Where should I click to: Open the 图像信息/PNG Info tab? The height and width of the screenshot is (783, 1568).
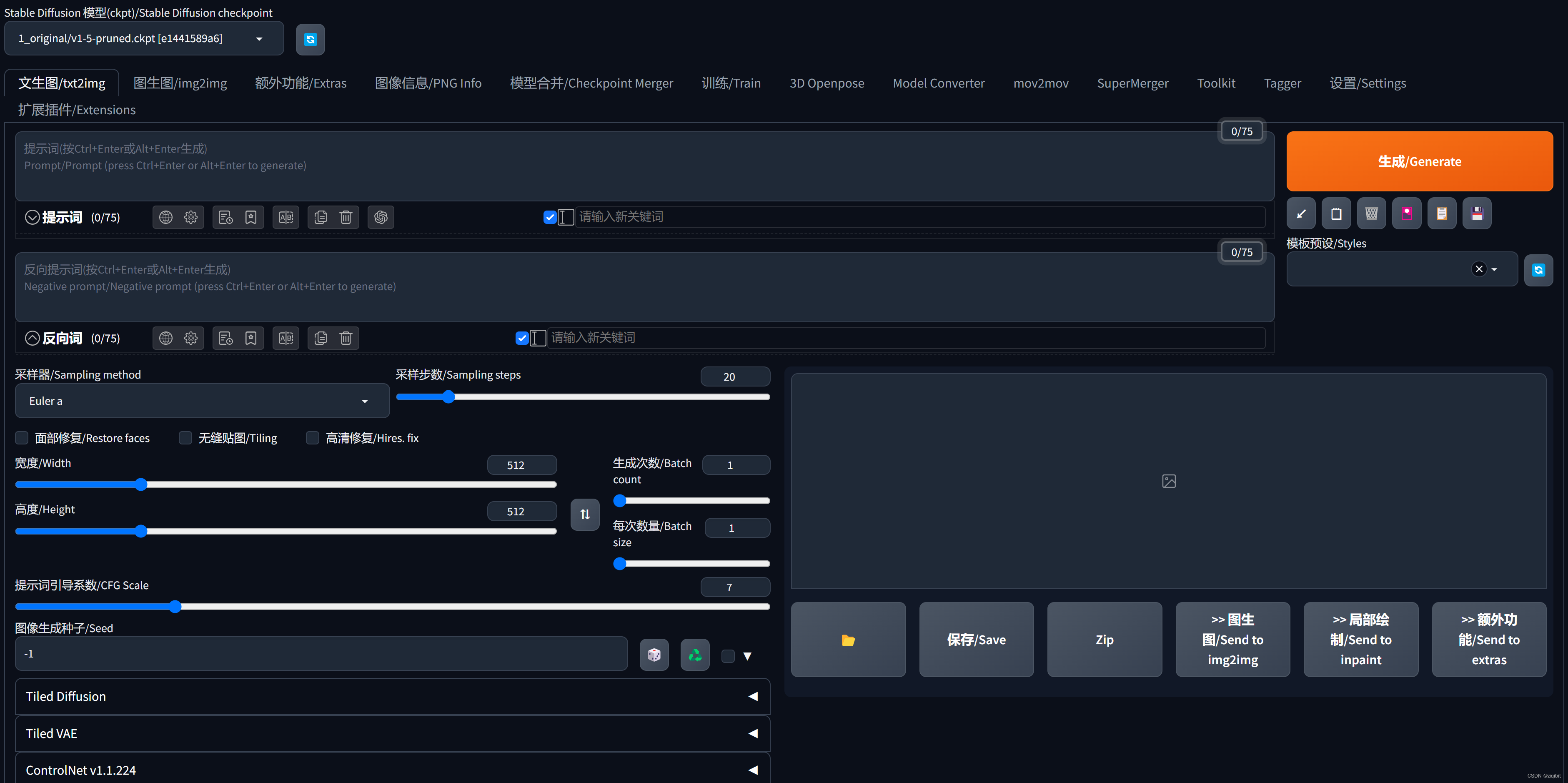428,83
